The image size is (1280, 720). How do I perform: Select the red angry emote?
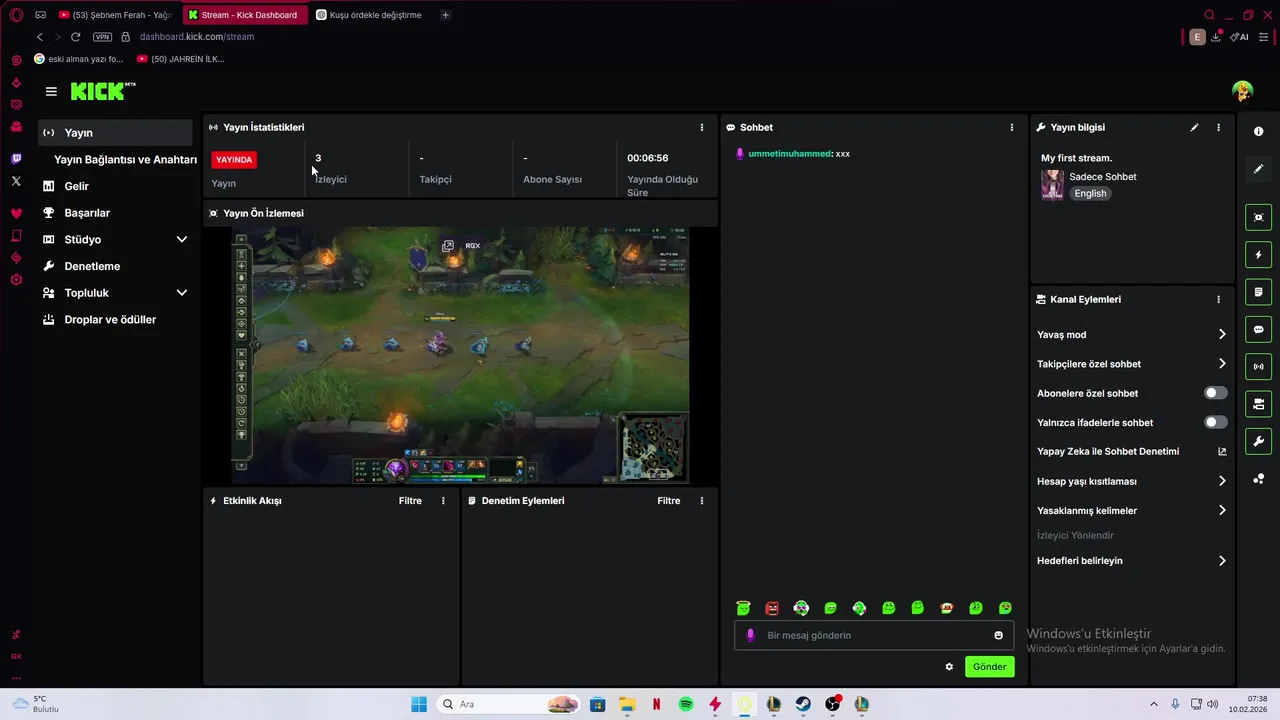click(x=772, y=608)
